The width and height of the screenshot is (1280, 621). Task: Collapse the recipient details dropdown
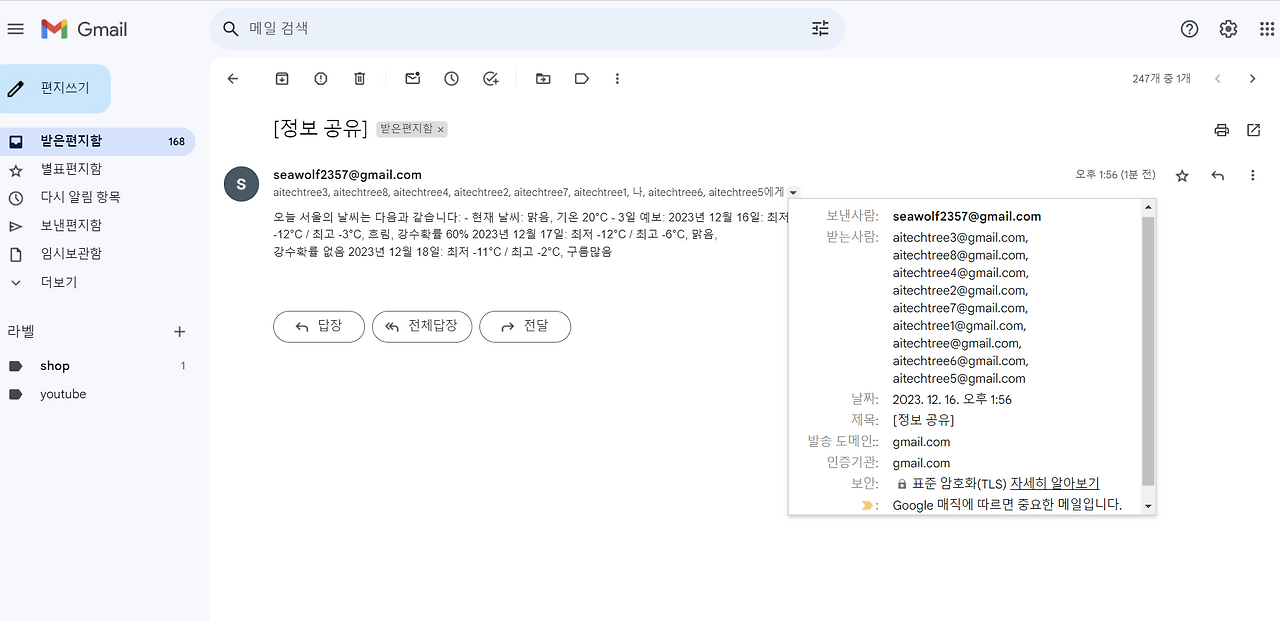point(793,193)
